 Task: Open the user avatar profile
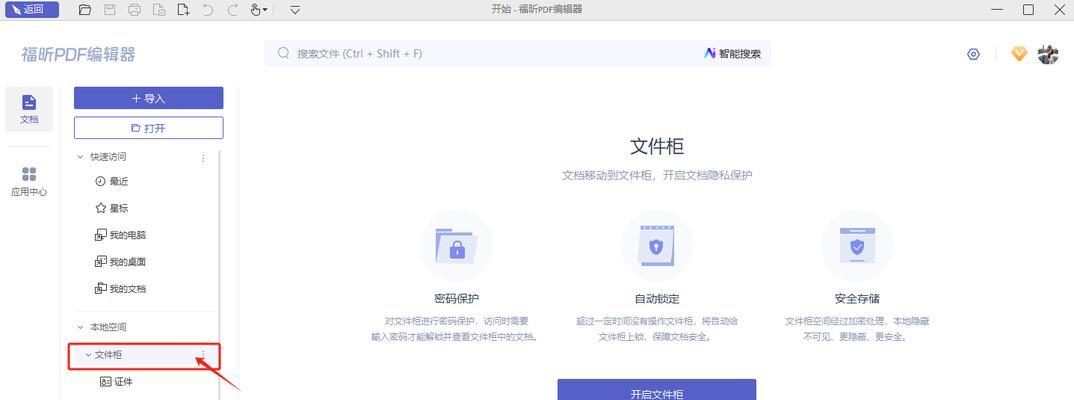(x=1048, y=54)
